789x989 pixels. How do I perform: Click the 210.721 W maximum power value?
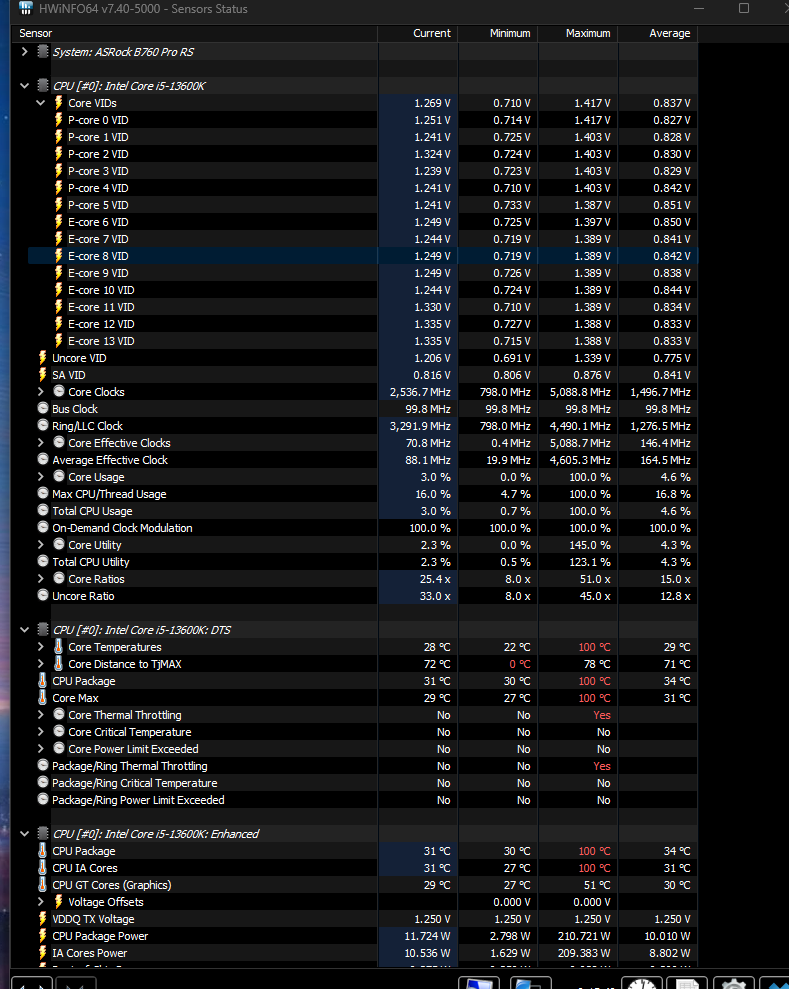click(584, 936)
